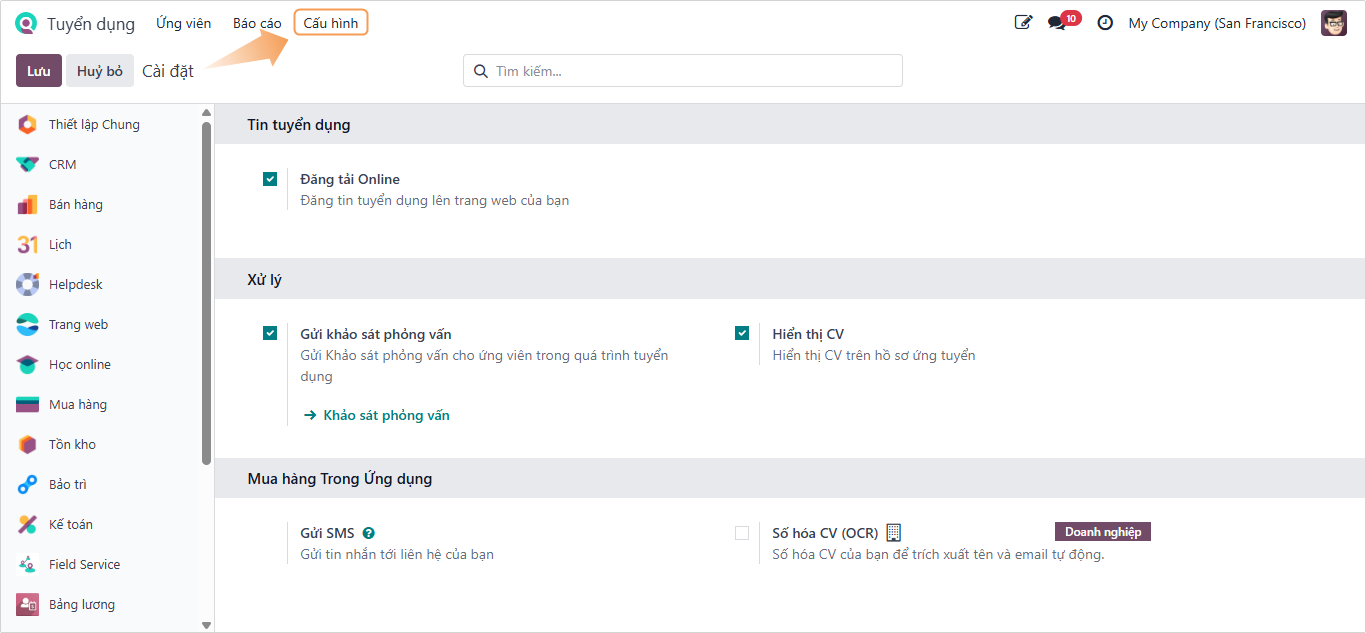
Task: Open the Báo cáo menu
Action: (257, 23)
